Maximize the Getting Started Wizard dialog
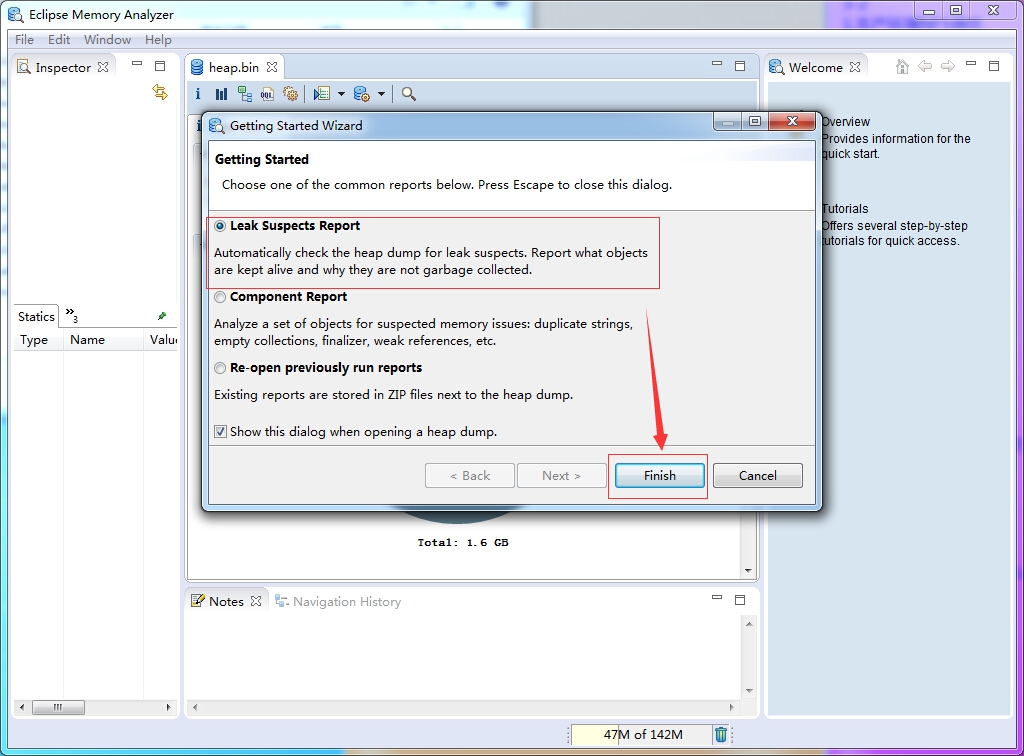Screen dimensions: 1024x756 (755, 121)
